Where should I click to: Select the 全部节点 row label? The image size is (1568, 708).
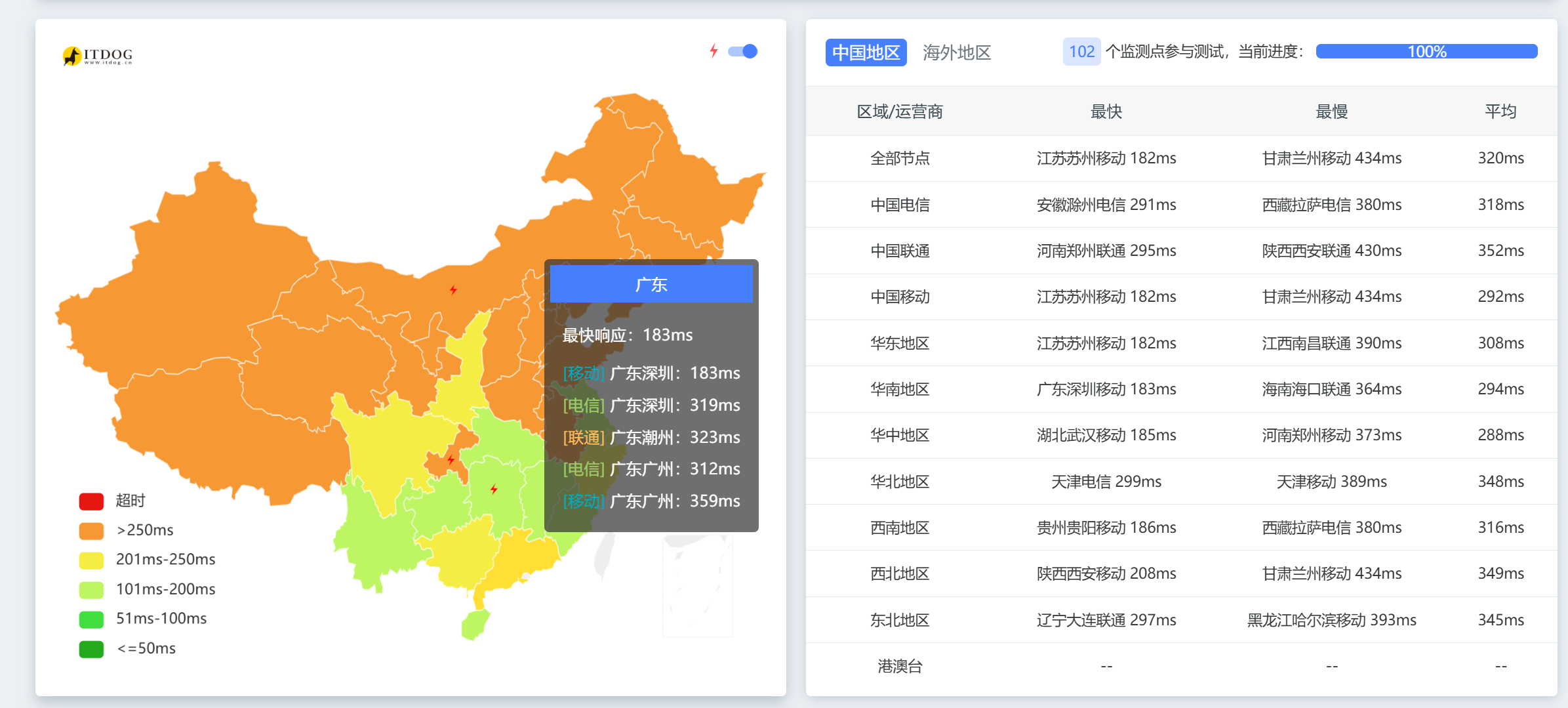coord(900,158)
